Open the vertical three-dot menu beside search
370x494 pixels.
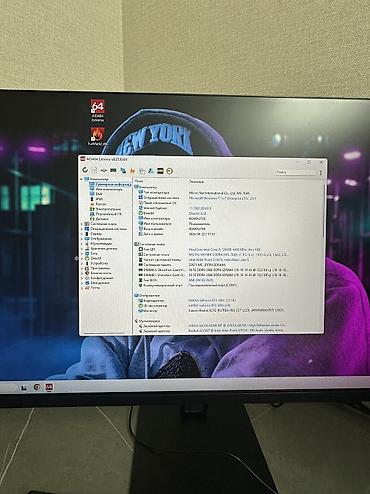click(x=321, y=173)
